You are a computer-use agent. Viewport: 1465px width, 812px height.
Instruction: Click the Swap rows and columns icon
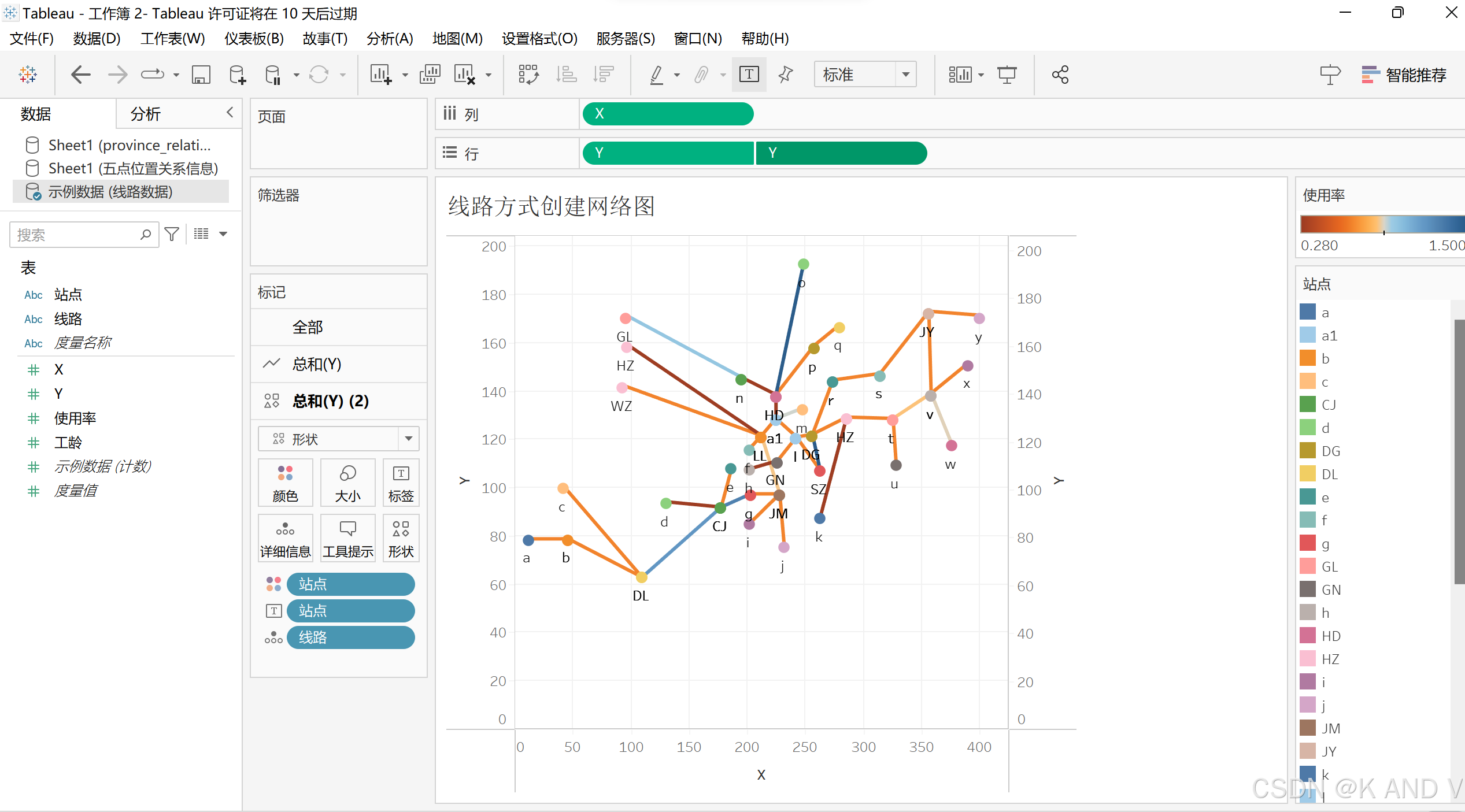coord(528,75)
